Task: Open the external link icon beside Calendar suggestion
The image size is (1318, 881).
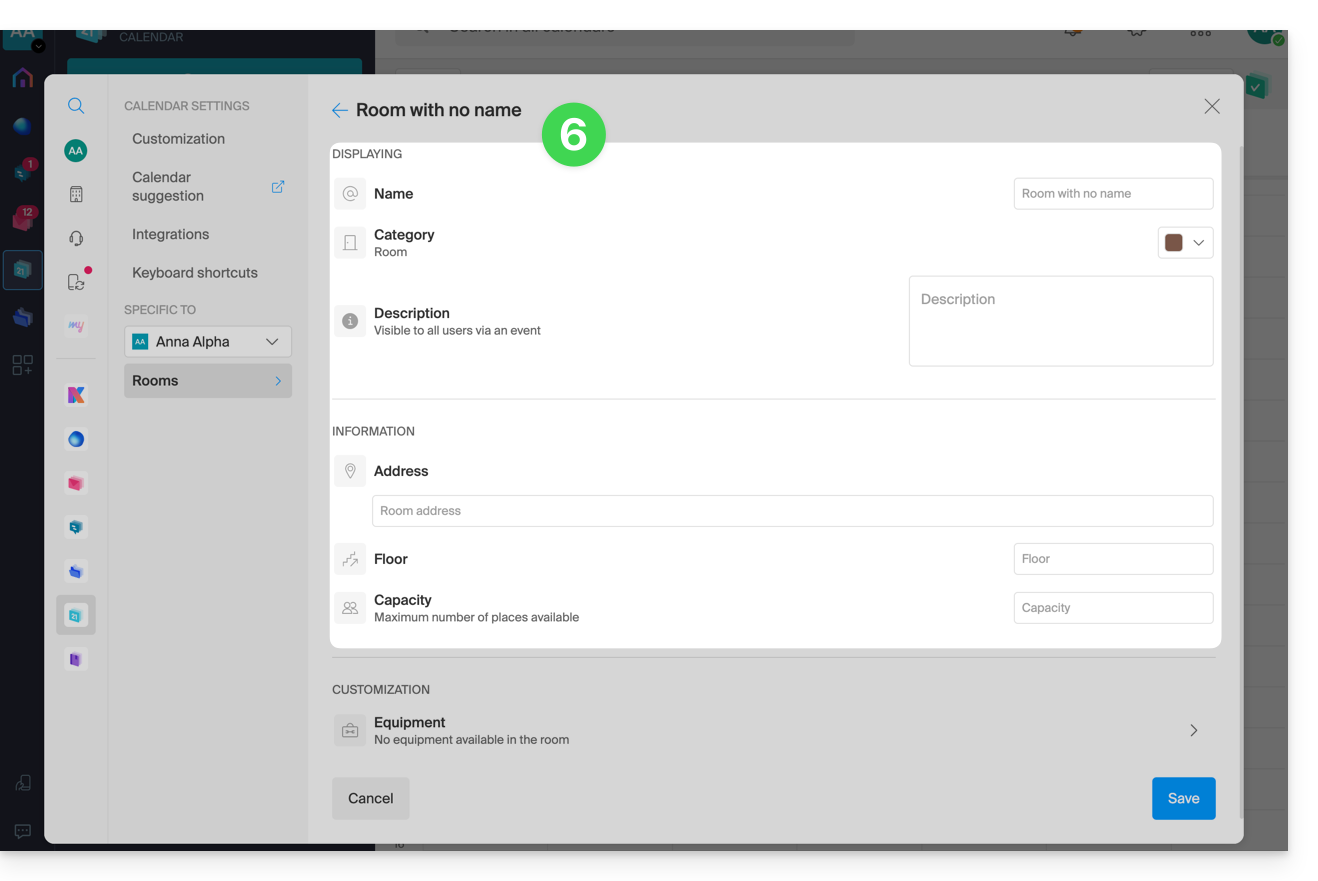Action: click(278, 187)
